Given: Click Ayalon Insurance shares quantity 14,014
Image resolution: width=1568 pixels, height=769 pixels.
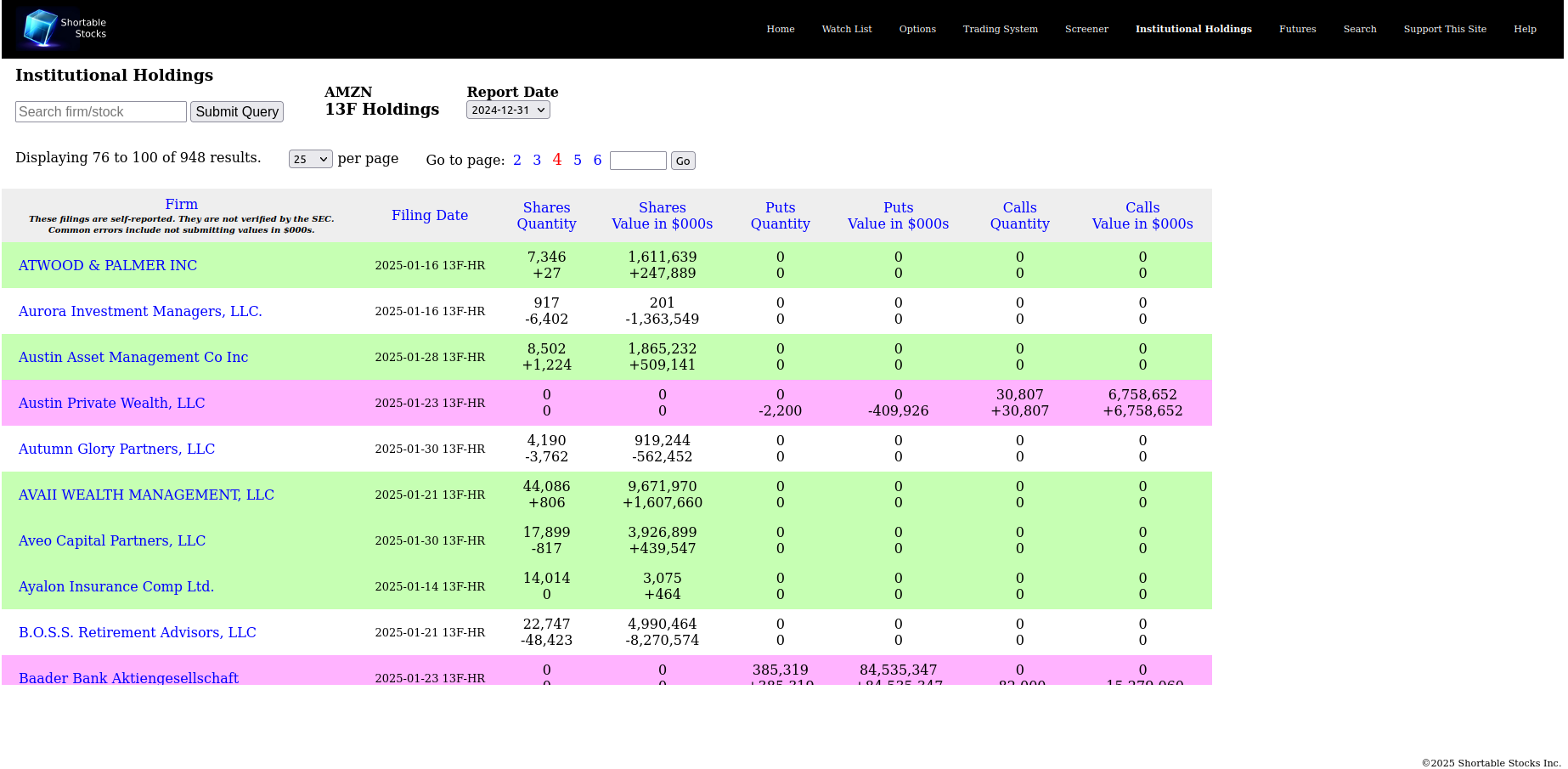Looking at the screenshot, I should tap(547, 578).
